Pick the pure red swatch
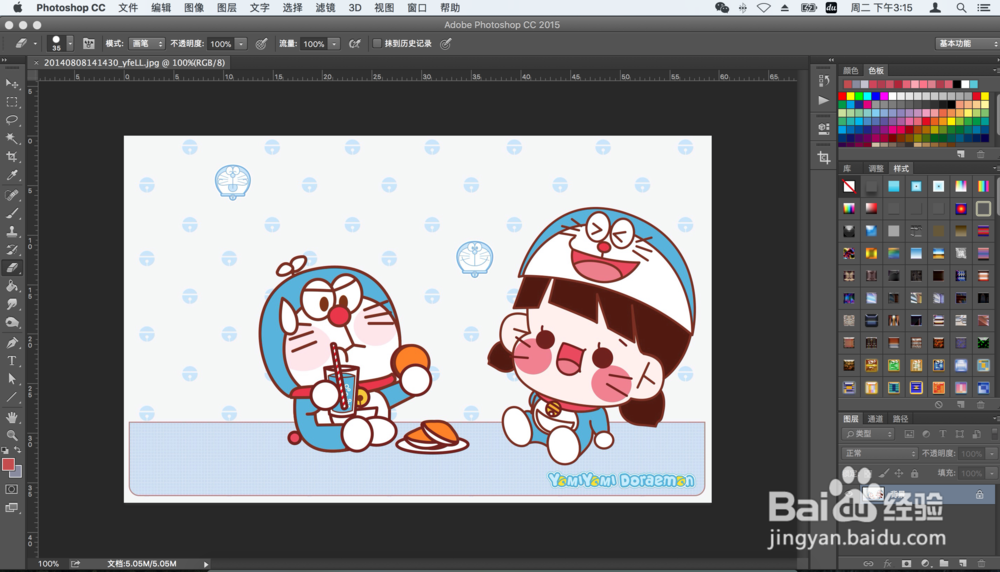The height and width of the screenshot is (572, 1000). [842, 96]
